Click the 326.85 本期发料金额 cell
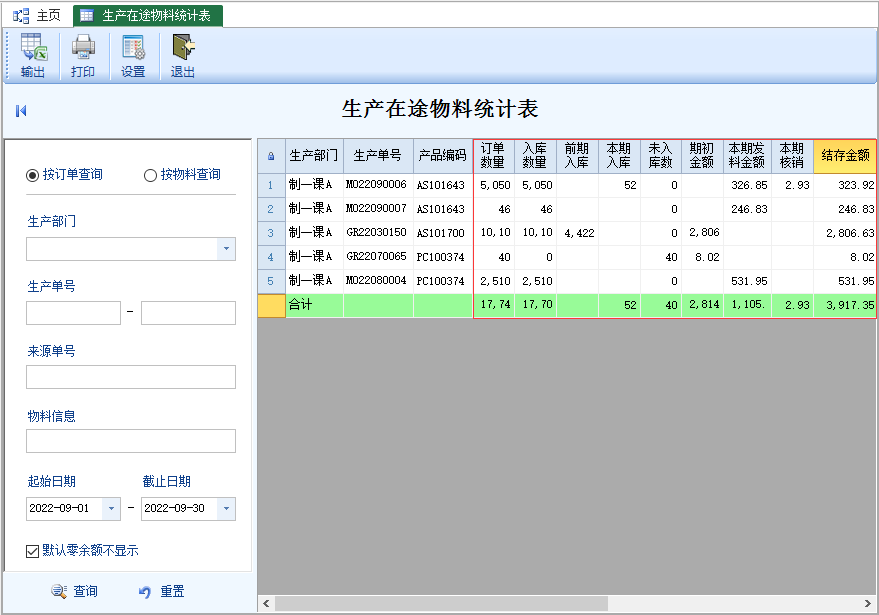This screenshot has height=615, width=879. [x=748, y=186]
